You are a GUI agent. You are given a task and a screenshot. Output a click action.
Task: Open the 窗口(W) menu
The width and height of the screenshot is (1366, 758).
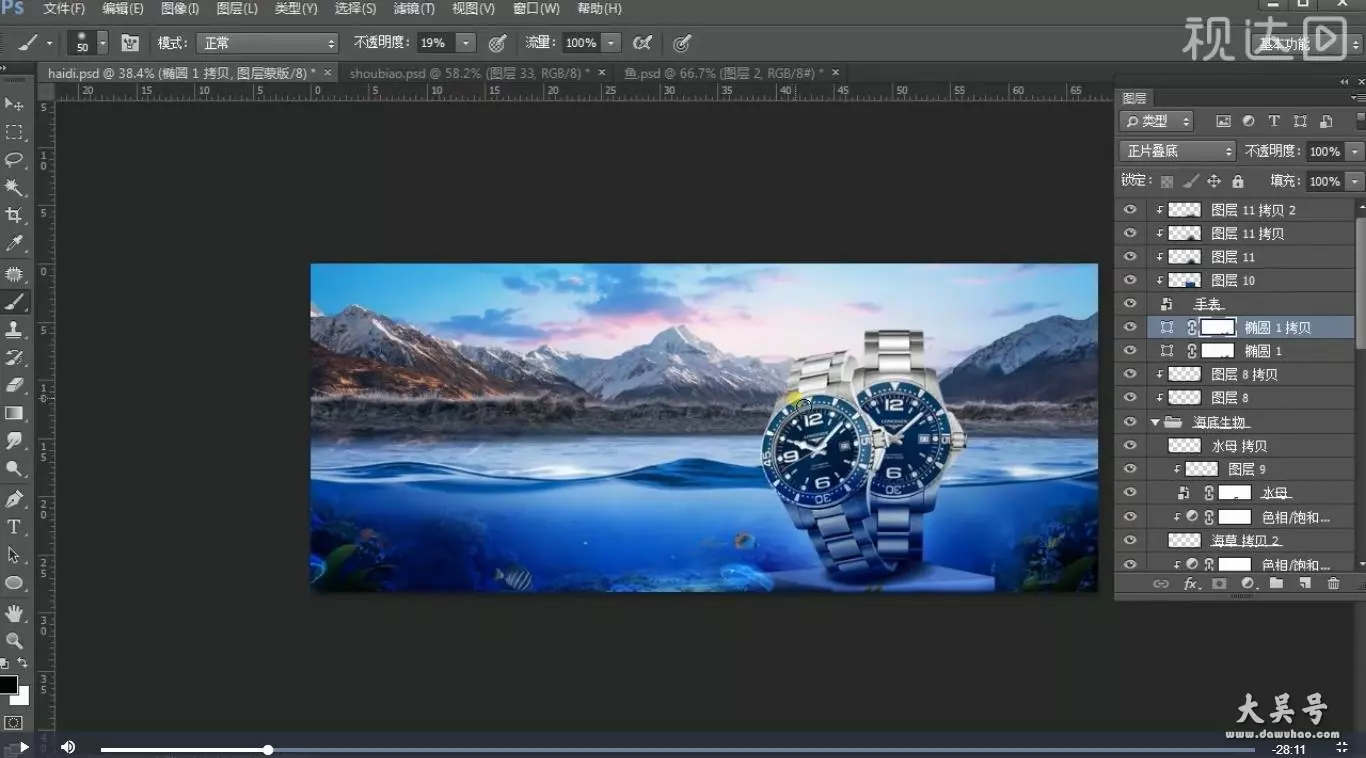point(536,8)
